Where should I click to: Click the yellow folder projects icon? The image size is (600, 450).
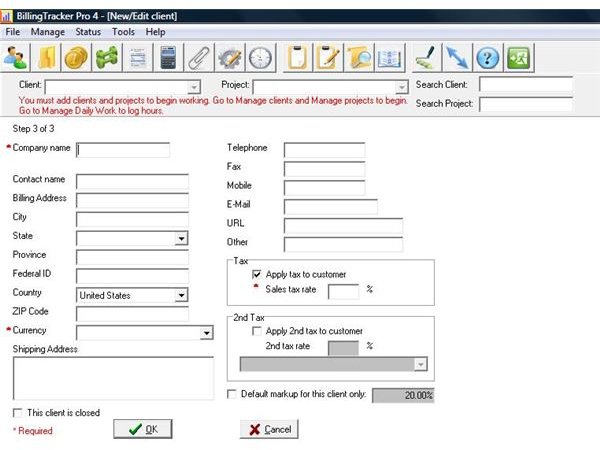point(46,58)
